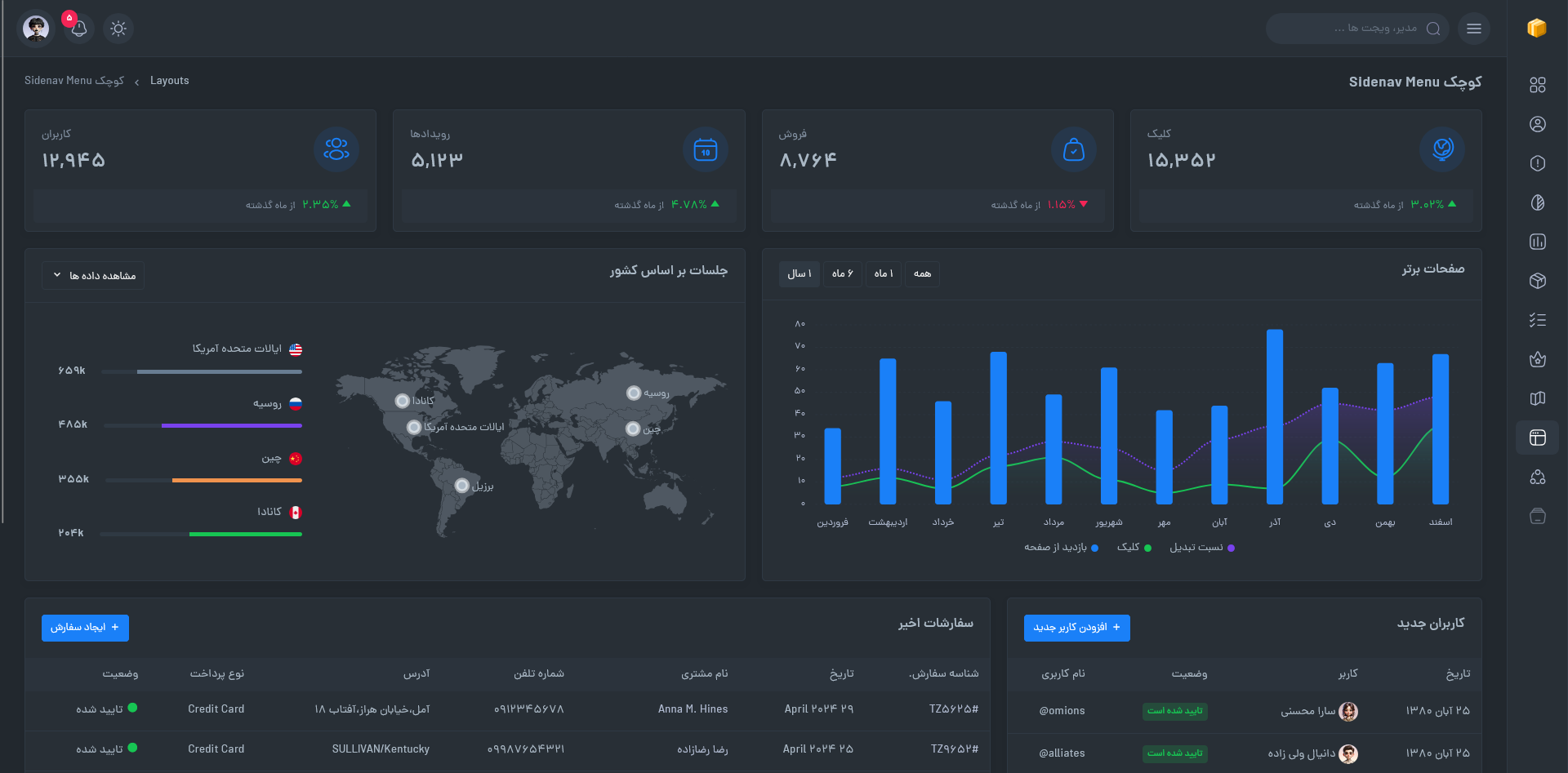This screenshot has width=1568, height=773.
Task: Click the search magnifier icon
Action: (1433, 29)
